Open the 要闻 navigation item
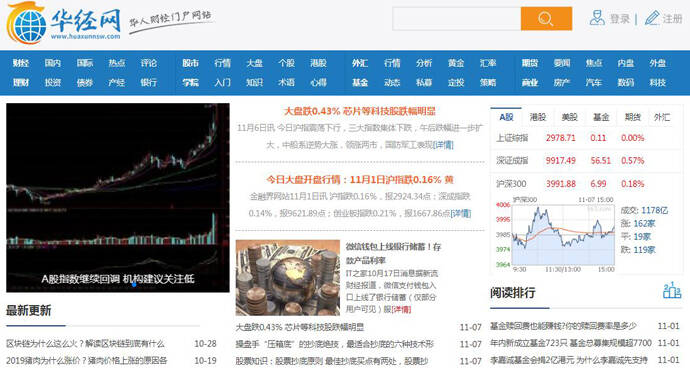The width and height of the screenshot is (690, 368). coord(562,63)
